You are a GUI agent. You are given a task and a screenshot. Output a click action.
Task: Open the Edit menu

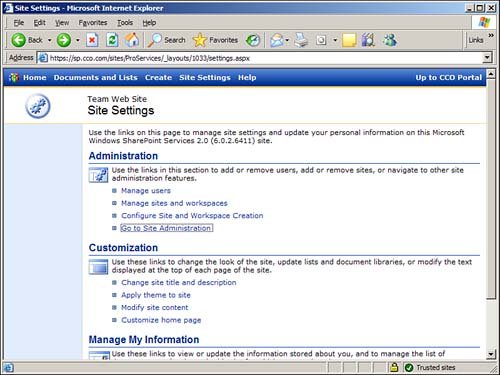point(39,23)
